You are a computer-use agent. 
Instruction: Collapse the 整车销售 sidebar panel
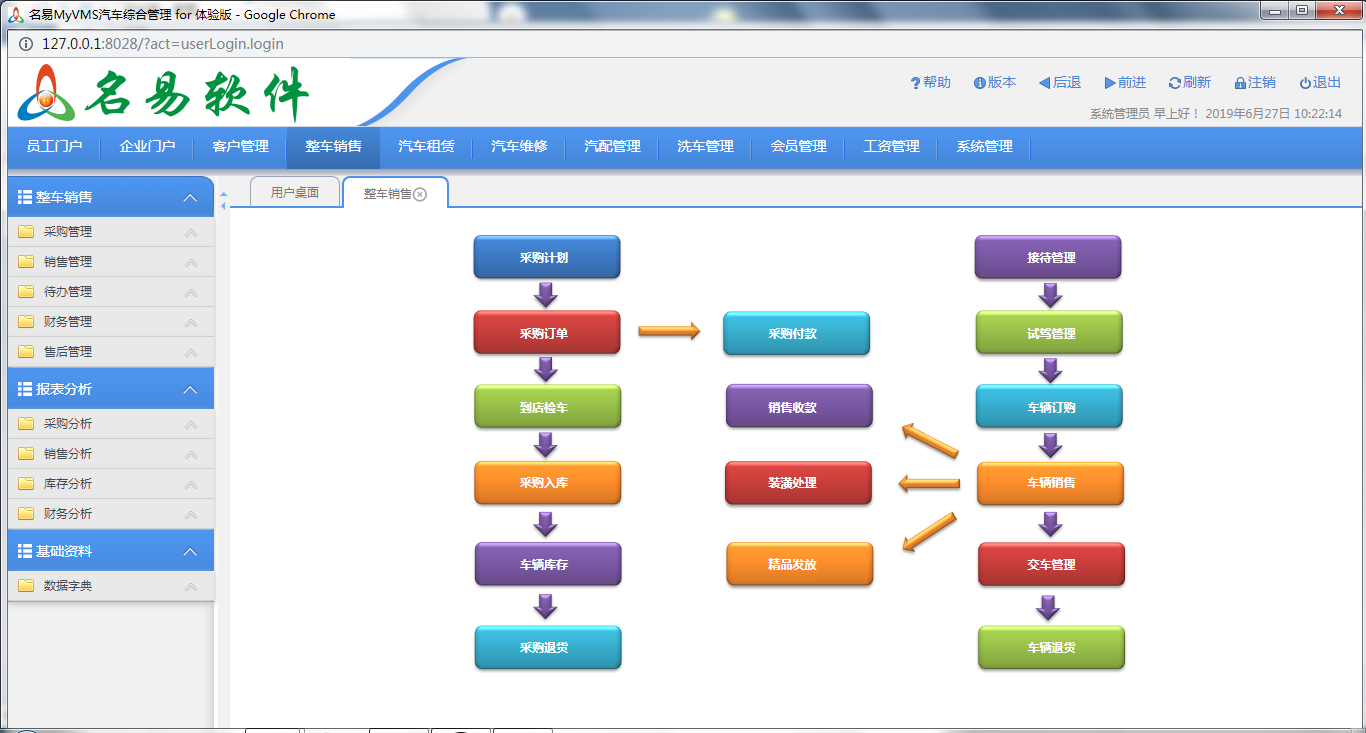pyautogui.click(x=190, y=198)
